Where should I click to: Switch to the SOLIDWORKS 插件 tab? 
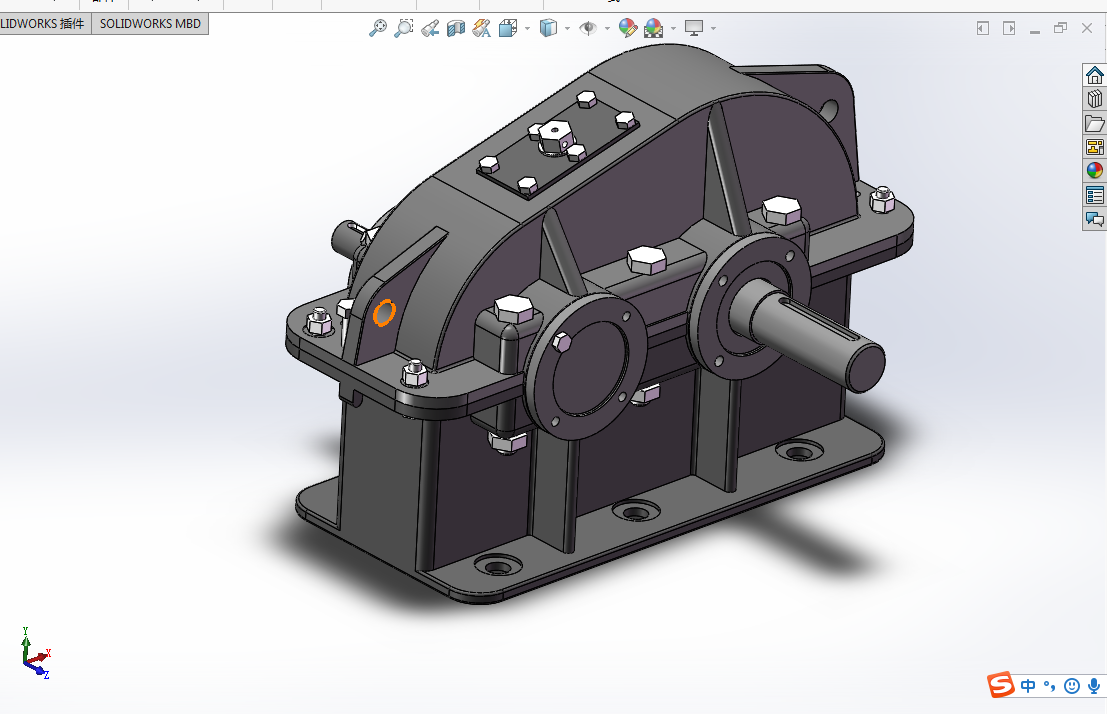click(x=42, y=23)
